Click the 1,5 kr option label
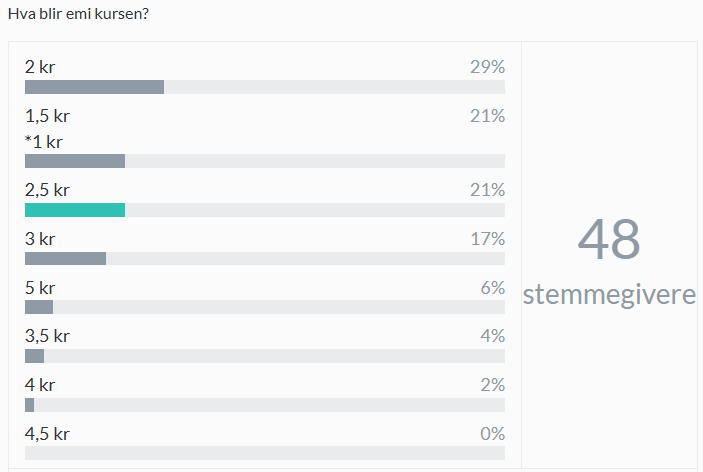703x472 pixels. (47, 116)
